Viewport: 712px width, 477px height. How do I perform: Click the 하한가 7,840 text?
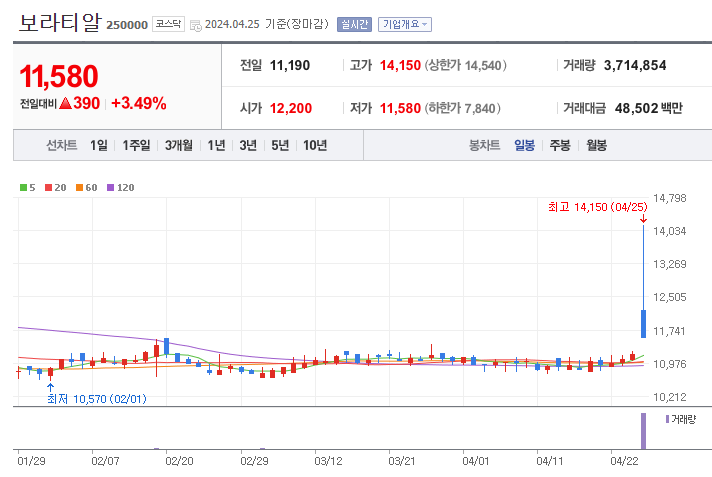[x=463, y=108]
